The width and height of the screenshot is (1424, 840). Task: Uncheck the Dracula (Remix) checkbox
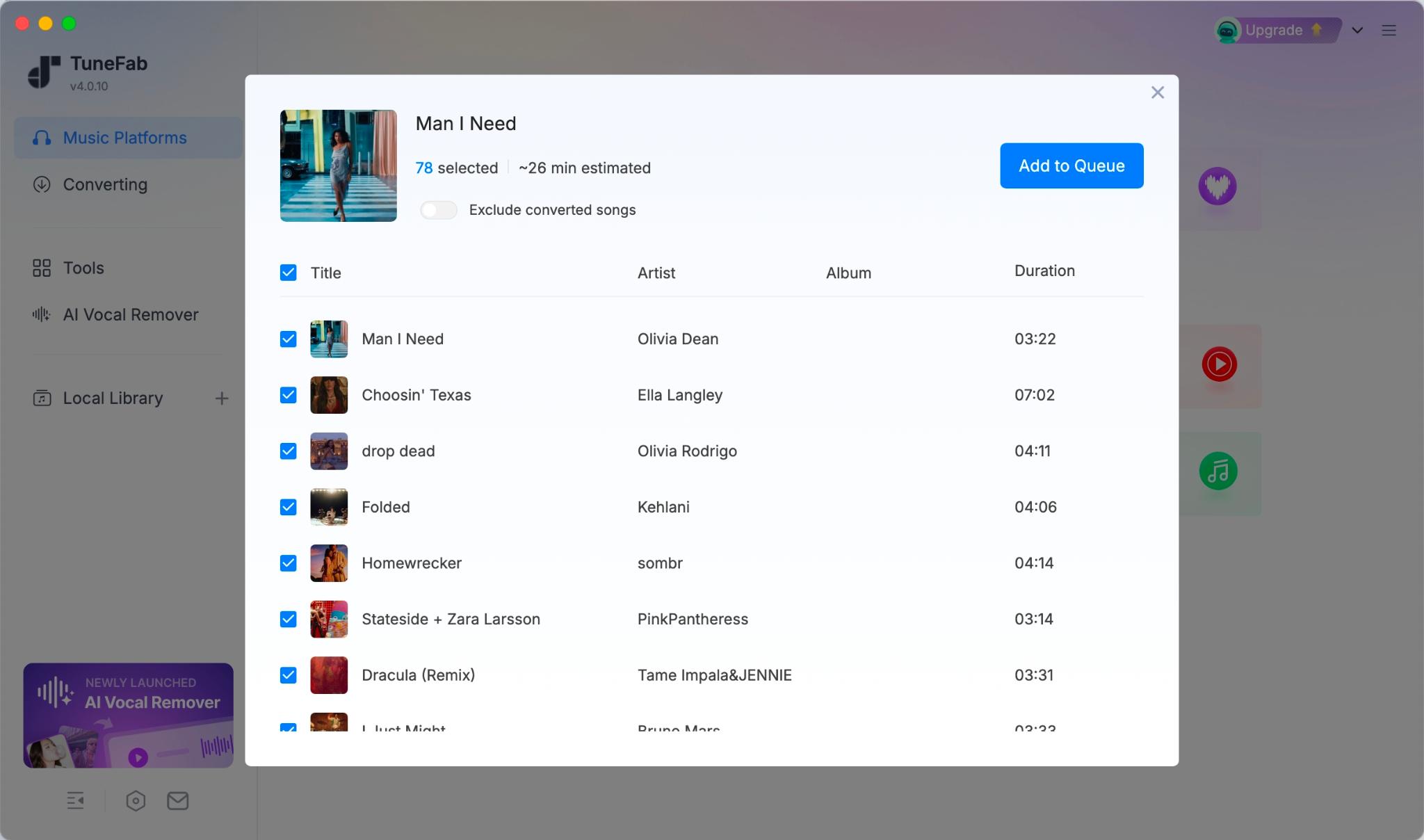tap(288, 675)
